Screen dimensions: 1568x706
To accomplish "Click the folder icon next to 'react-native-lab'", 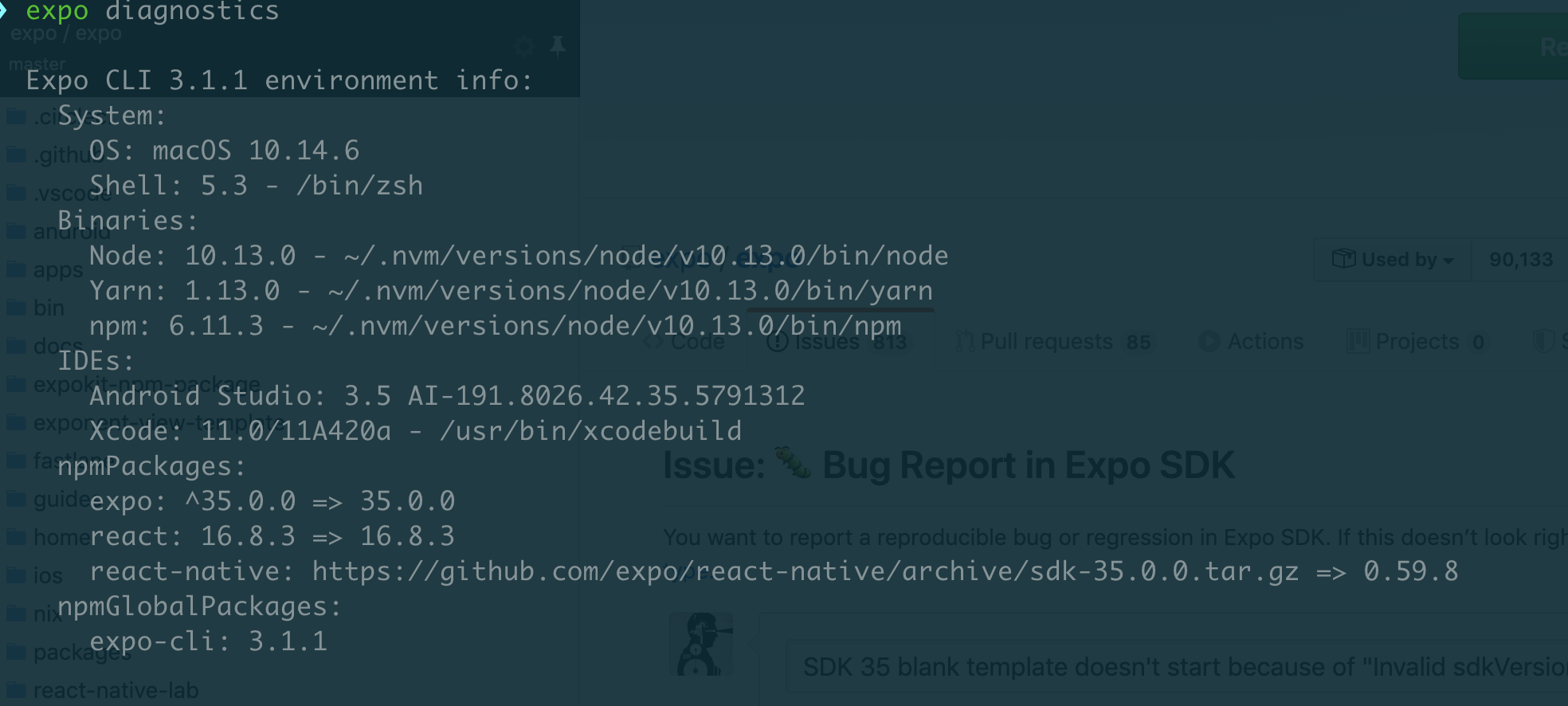I will [x=16, y=690].
